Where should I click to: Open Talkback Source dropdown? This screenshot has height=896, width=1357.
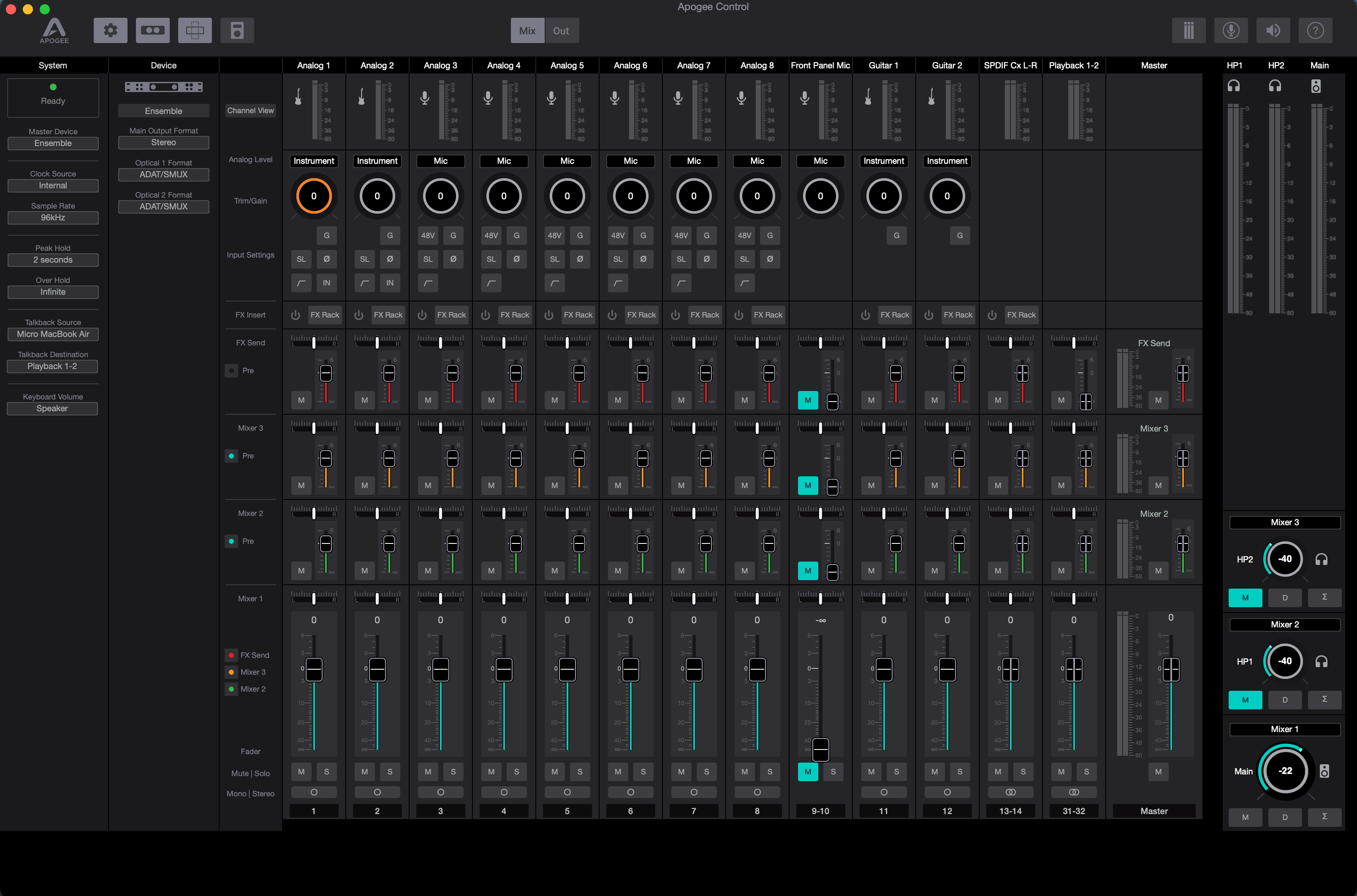coord(53,334)
